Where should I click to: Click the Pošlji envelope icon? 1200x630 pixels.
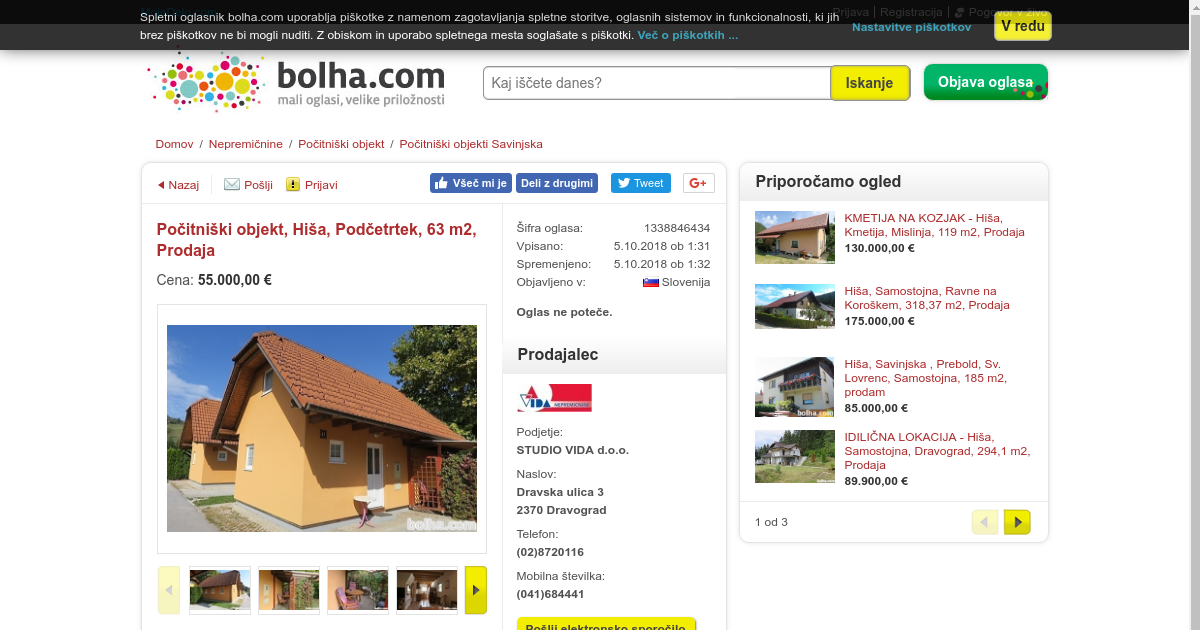point(232,184)
